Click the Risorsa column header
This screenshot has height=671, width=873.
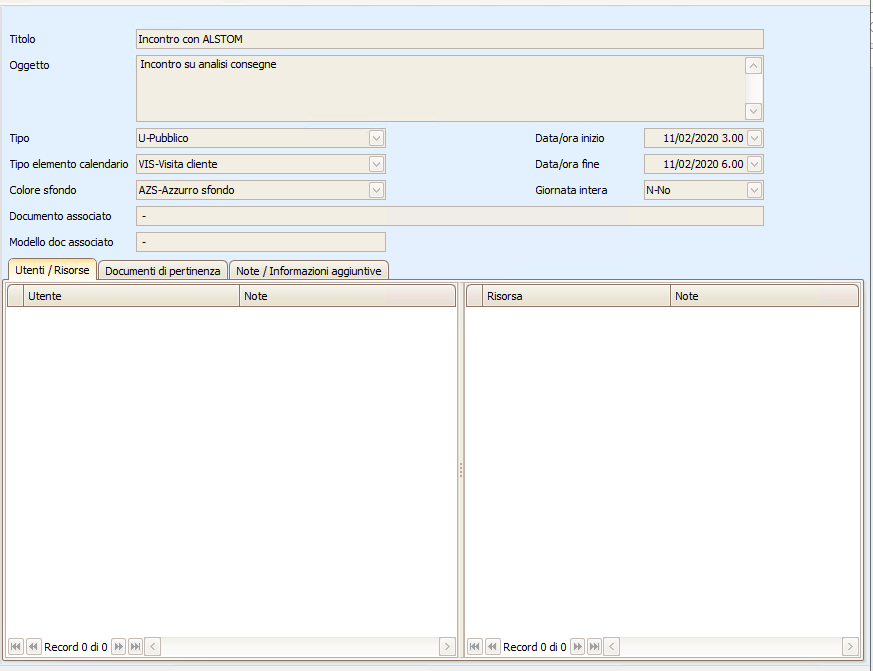[x=576, y=296]
